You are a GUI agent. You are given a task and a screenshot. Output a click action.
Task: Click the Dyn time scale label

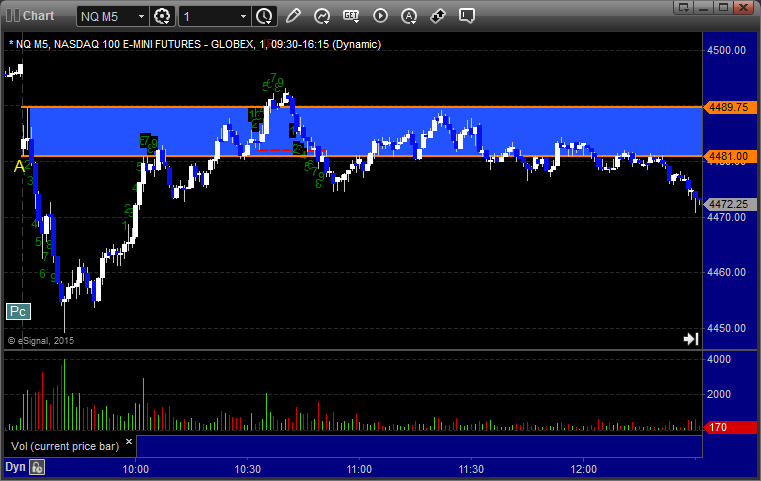pos(15,467)
